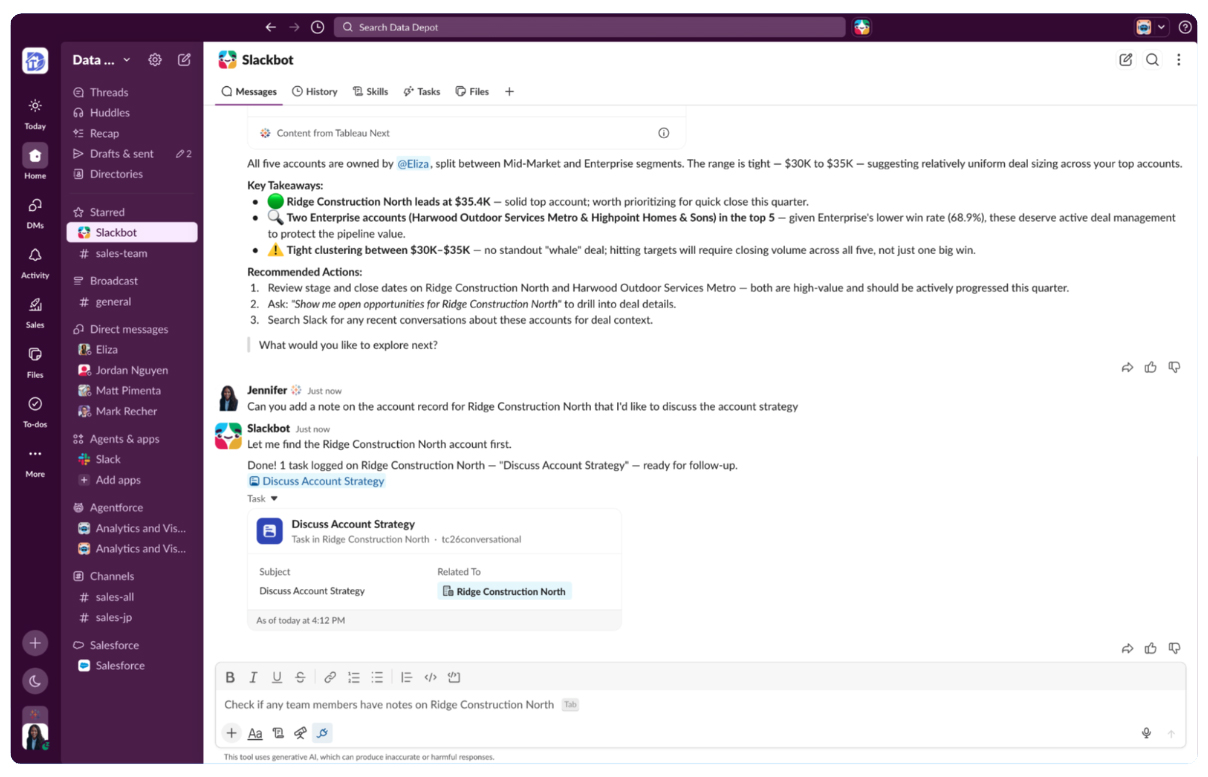Go back with the back arrow

pos(270,27)
